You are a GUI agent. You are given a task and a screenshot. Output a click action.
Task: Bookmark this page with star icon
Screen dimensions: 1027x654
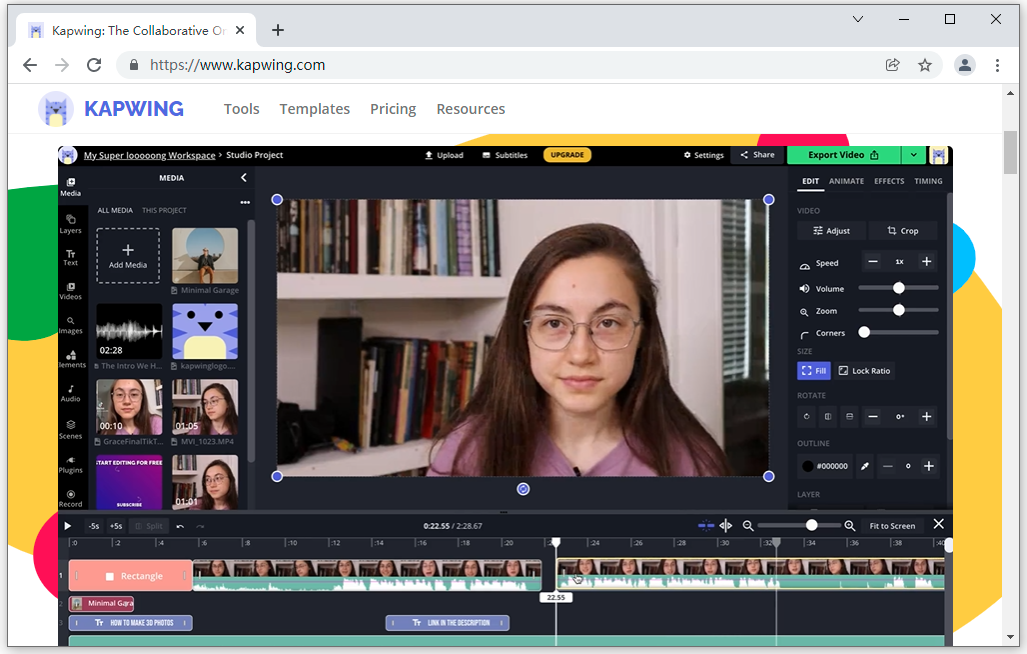point(925,65)
